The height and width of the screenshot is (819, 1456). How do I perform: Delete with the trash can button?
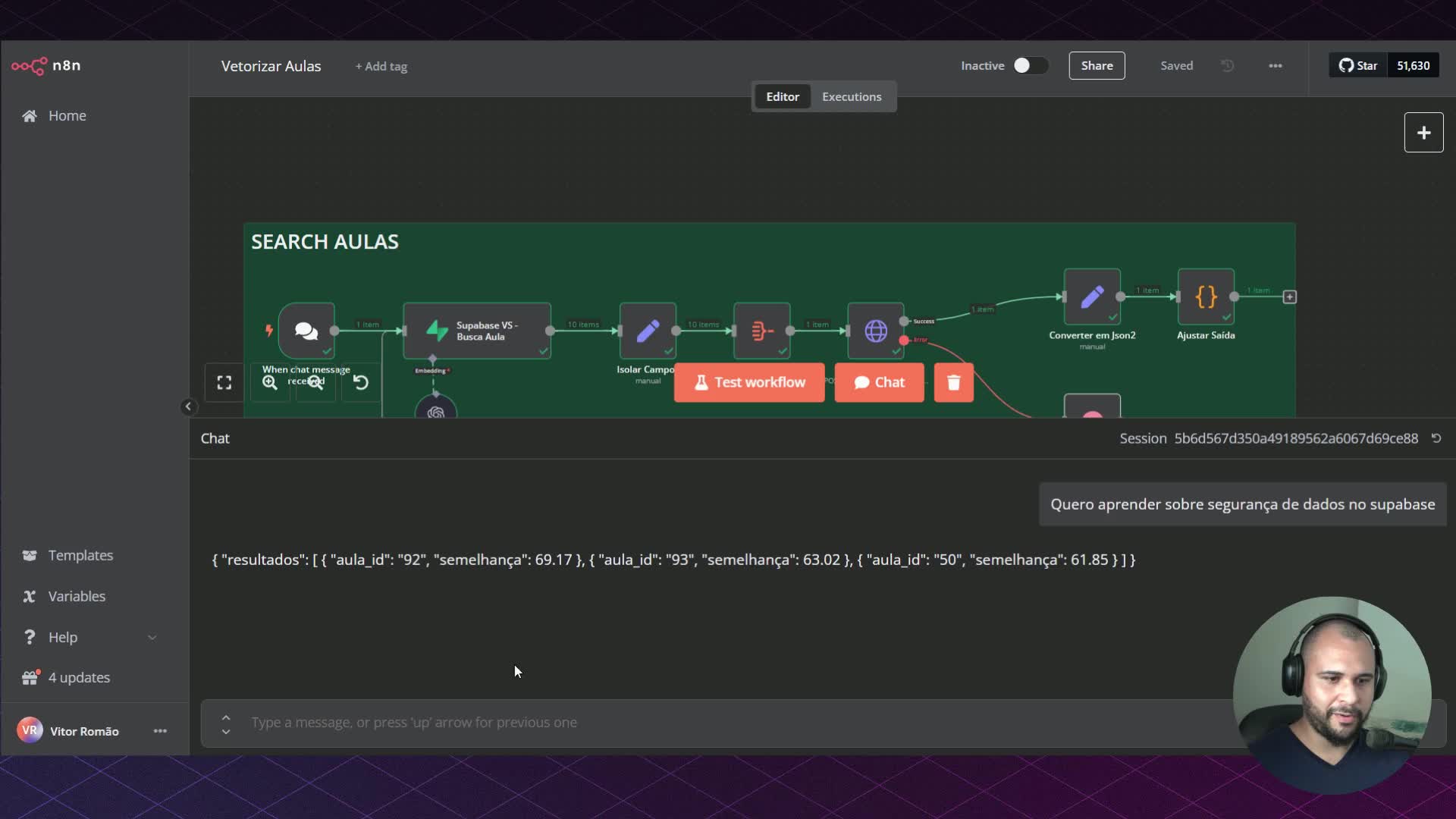[953, 382]
